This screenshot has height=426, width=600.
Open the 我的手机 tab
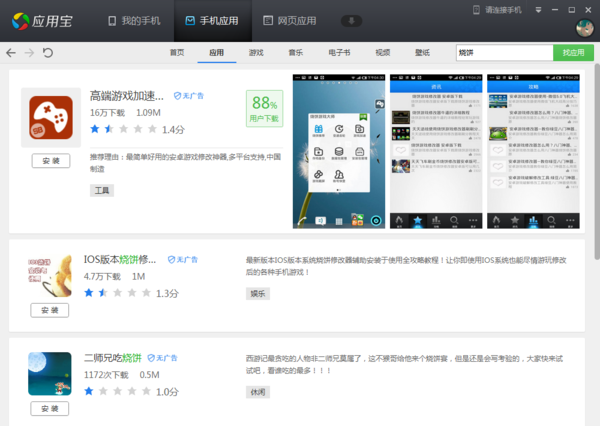(134, 21)
